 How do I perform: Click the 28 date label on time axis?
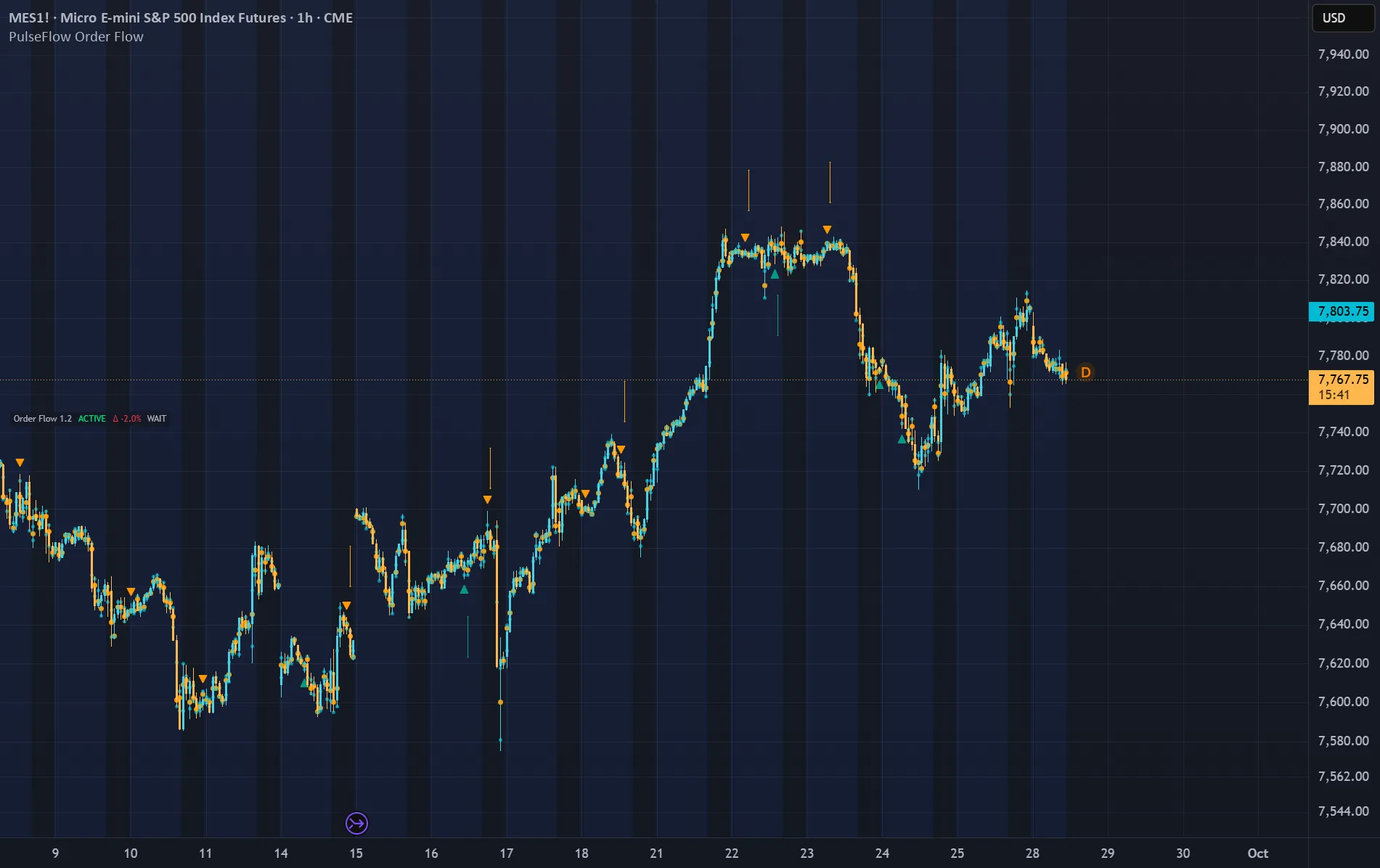pyautogui.click(x=1032, y=853)
